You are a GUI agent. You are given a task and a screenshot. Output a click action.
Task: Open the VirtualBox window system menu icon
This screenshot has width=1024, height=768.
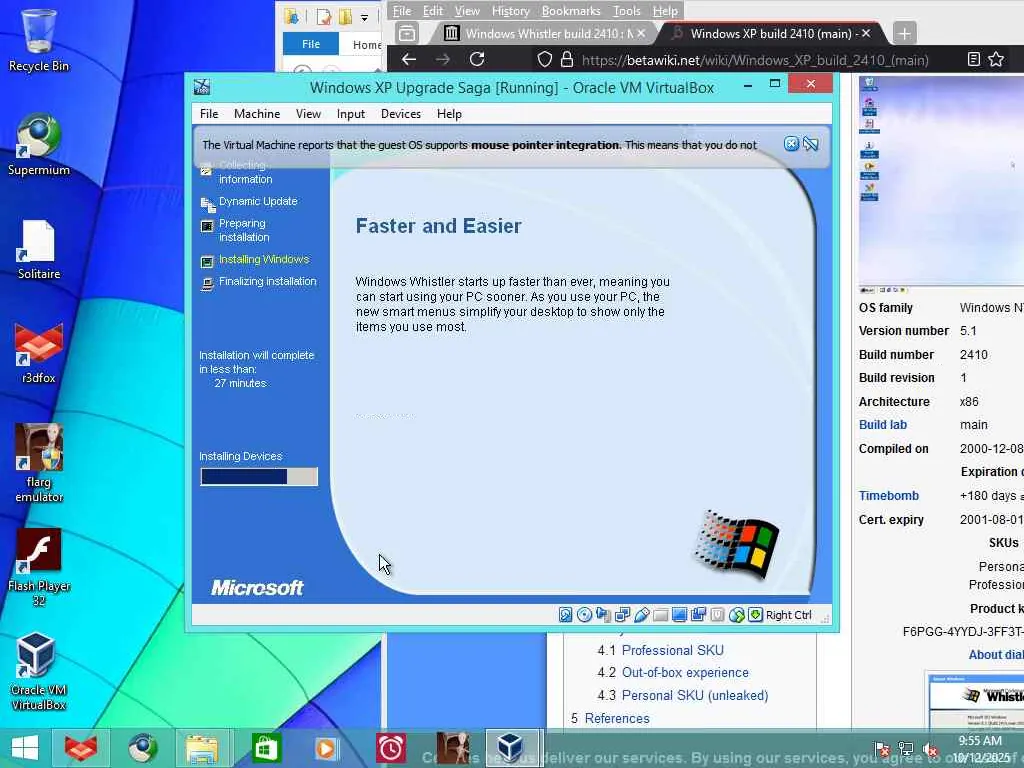point(202,87)
